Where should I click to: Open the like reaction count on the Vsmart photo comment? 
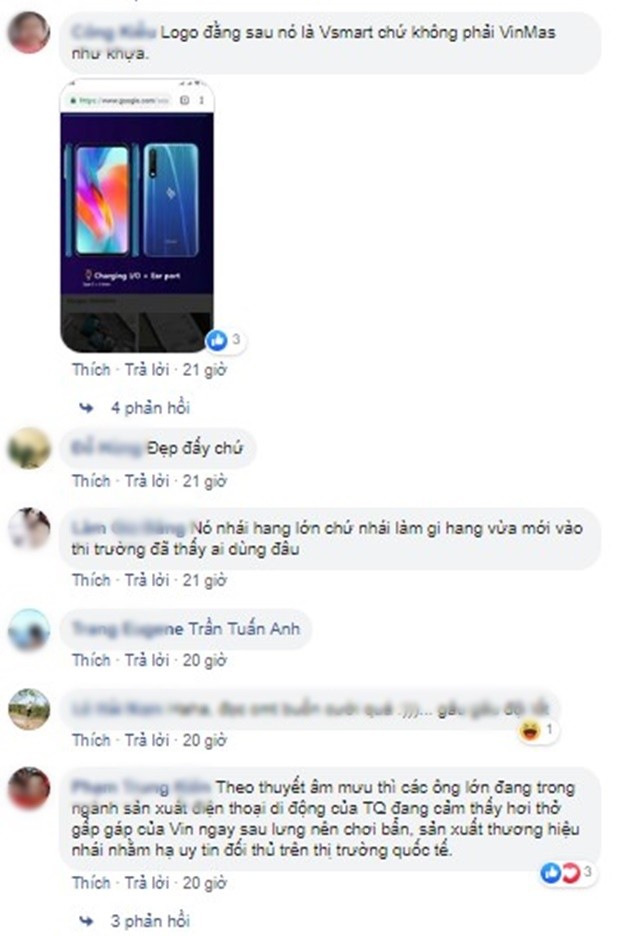coord(226,340)
